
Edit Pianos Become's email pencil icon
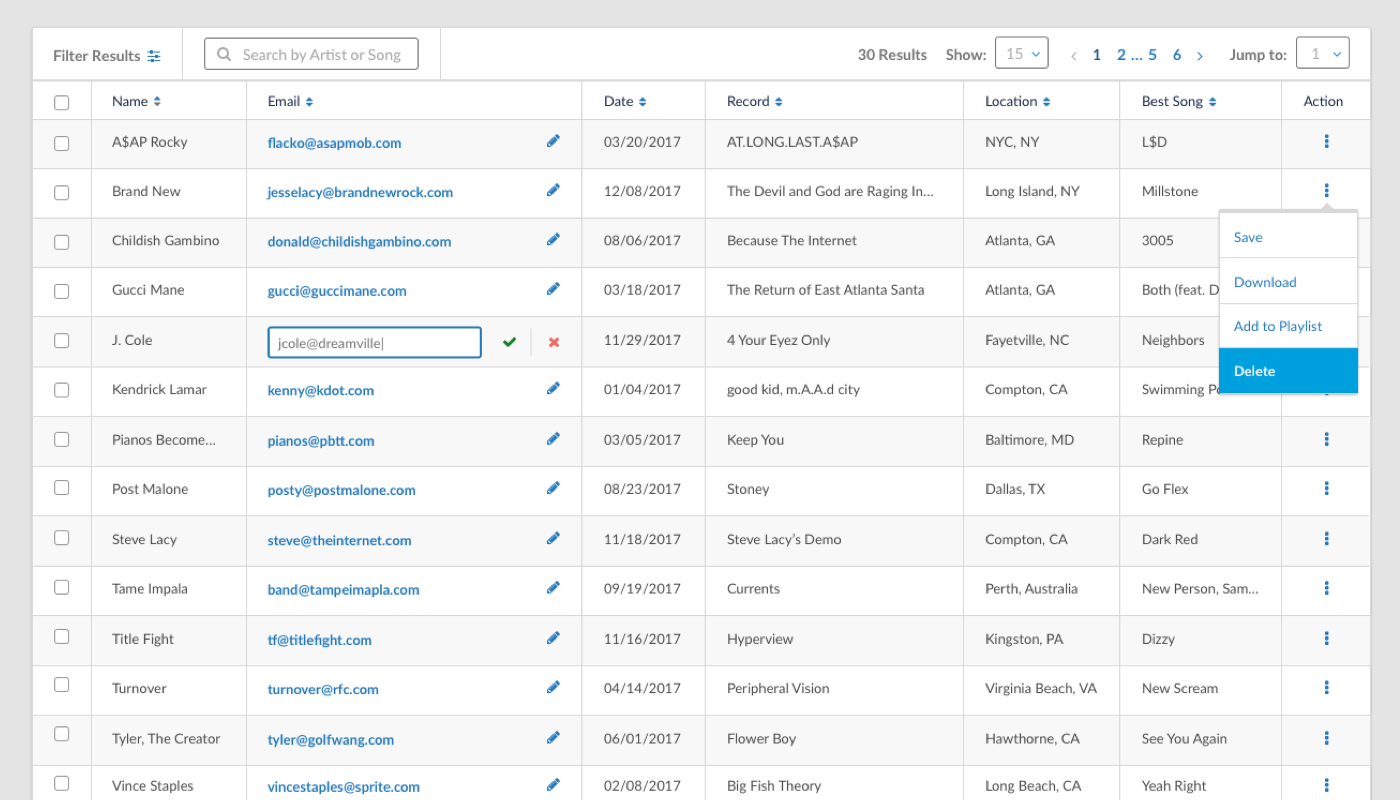(x=553, y=439)
